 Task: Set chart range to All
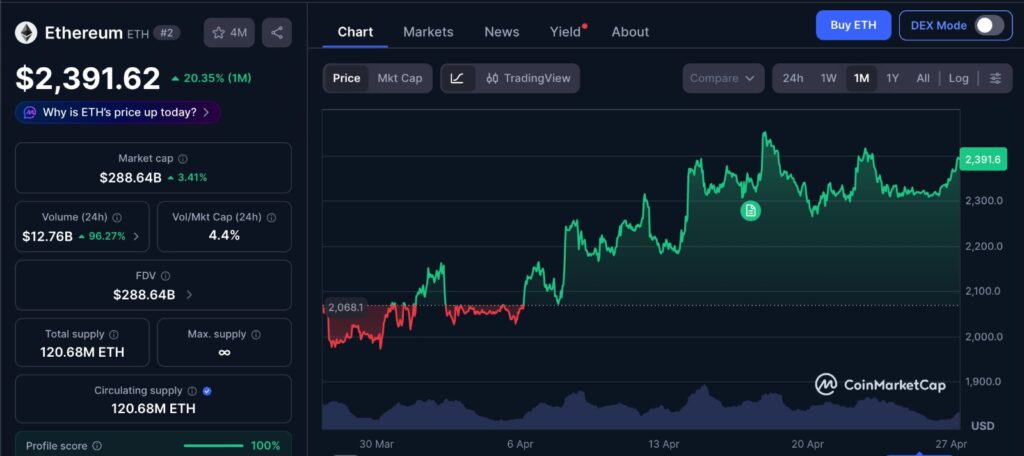(x=923, y=78)
